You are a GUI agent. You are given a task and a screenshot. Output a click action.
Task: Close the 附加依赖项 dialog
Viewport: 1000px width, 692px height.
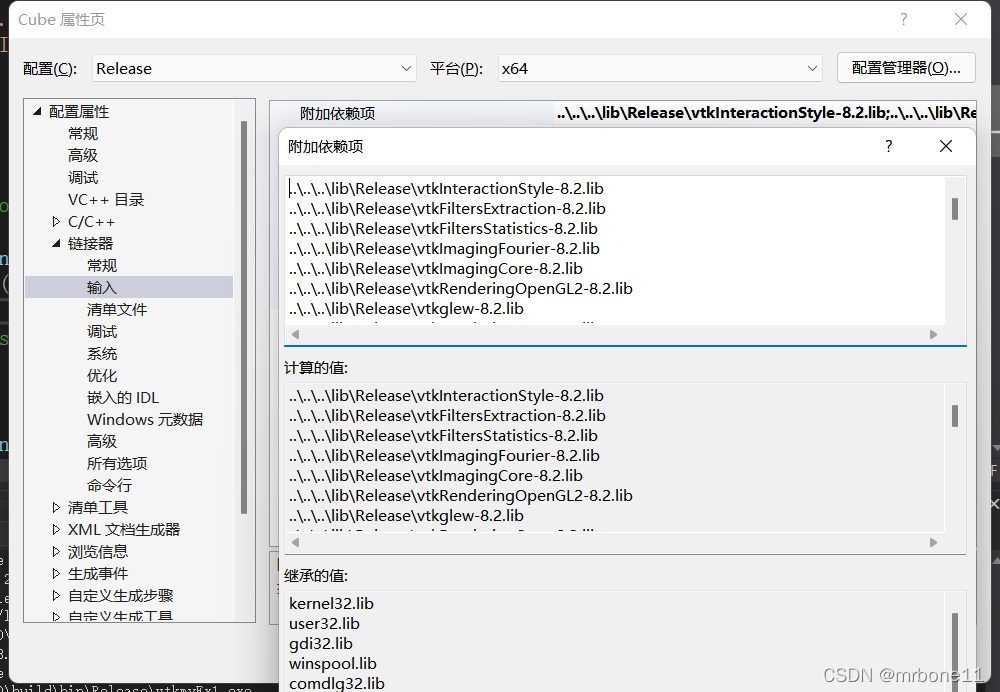coord(946,147)
